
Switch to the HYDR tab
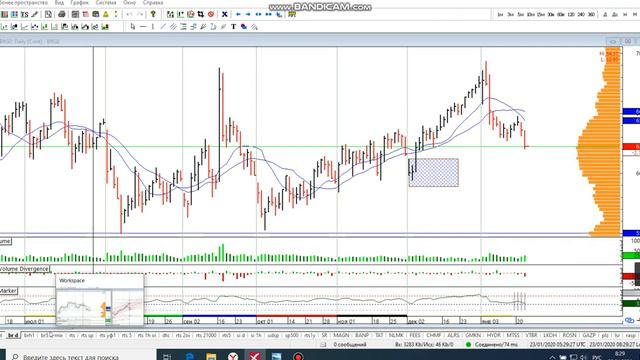[493, 335]
